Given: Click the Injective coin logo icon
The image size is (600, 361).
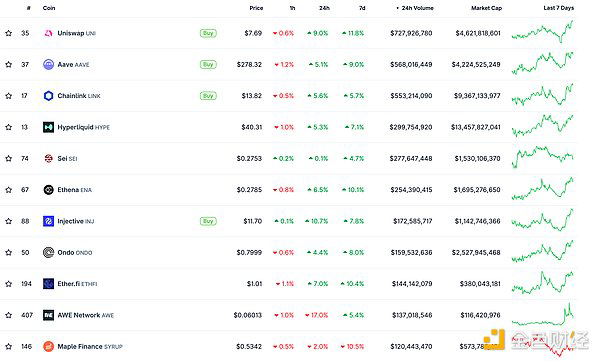Looking at the screenshot, I should [x=48, y=221].
